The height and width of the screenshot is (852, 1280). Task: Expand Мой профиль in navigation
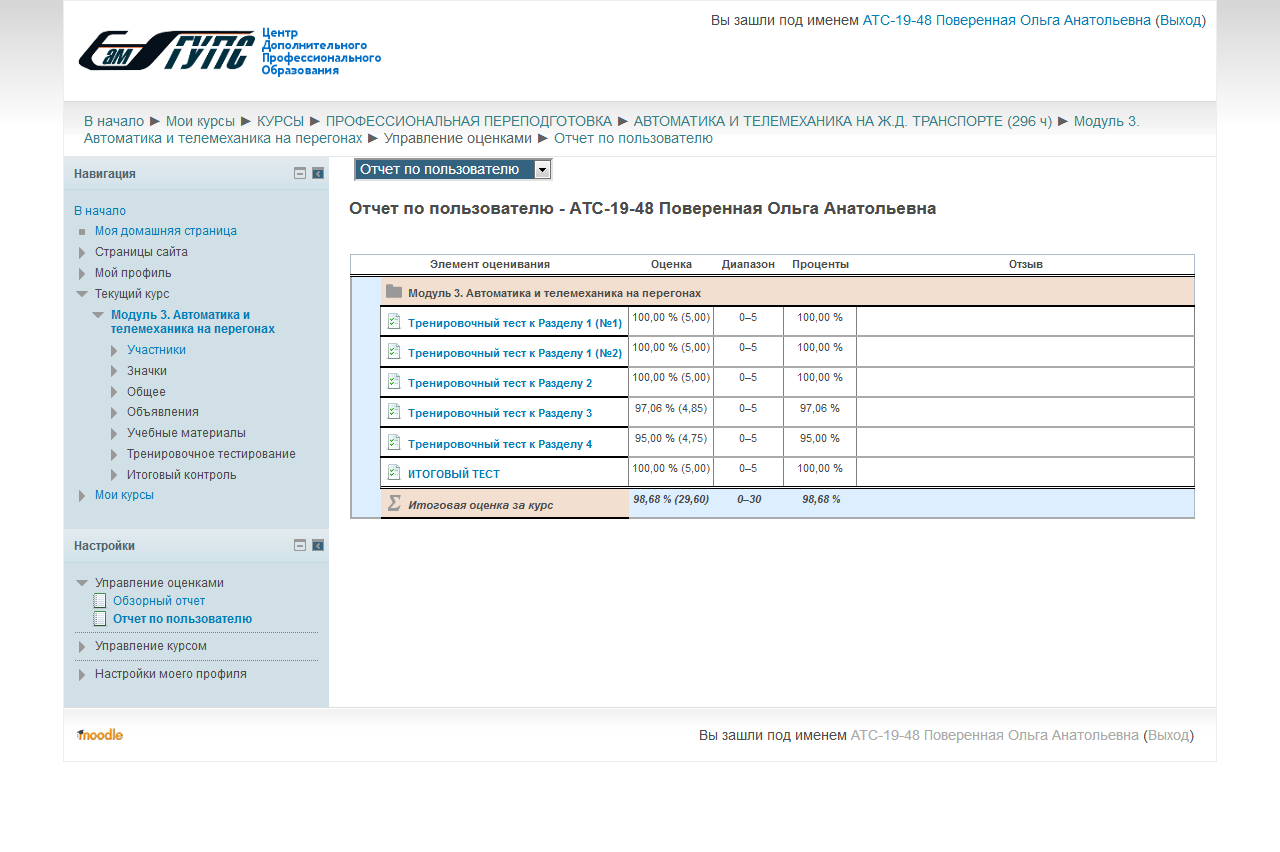tap(82, 273)
